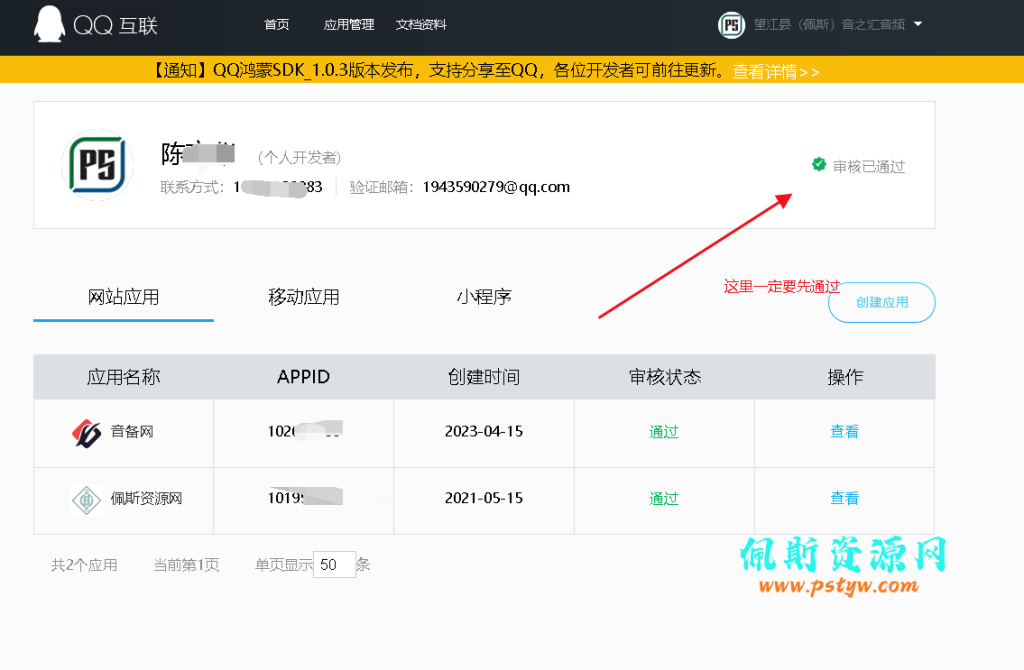The image size is (1024, 670).
Task: Click the 审核已通过 status text
Action: [869, 167]
